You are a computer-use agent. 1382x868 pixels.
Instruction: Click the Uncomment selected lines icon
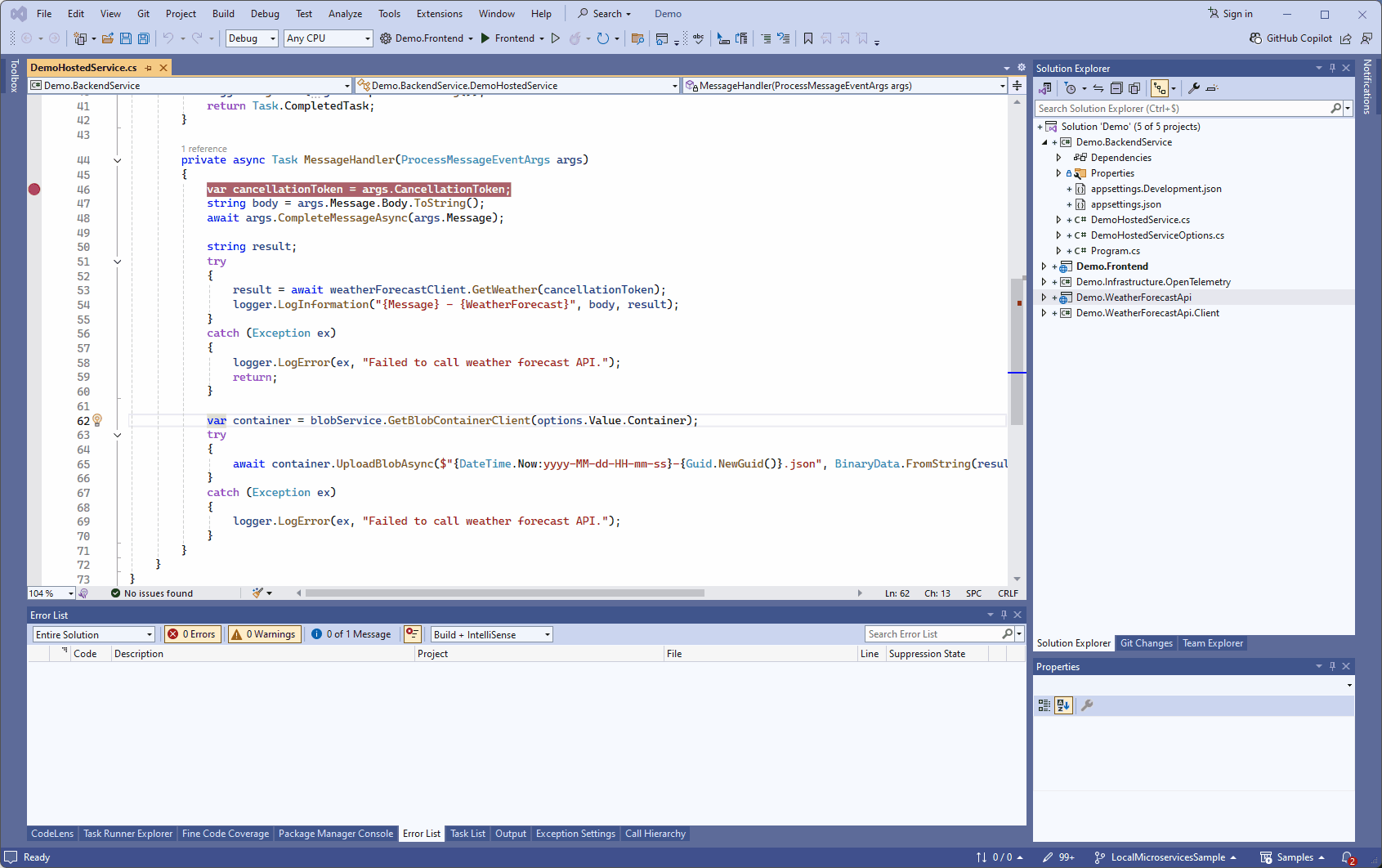tap(784, 38)
